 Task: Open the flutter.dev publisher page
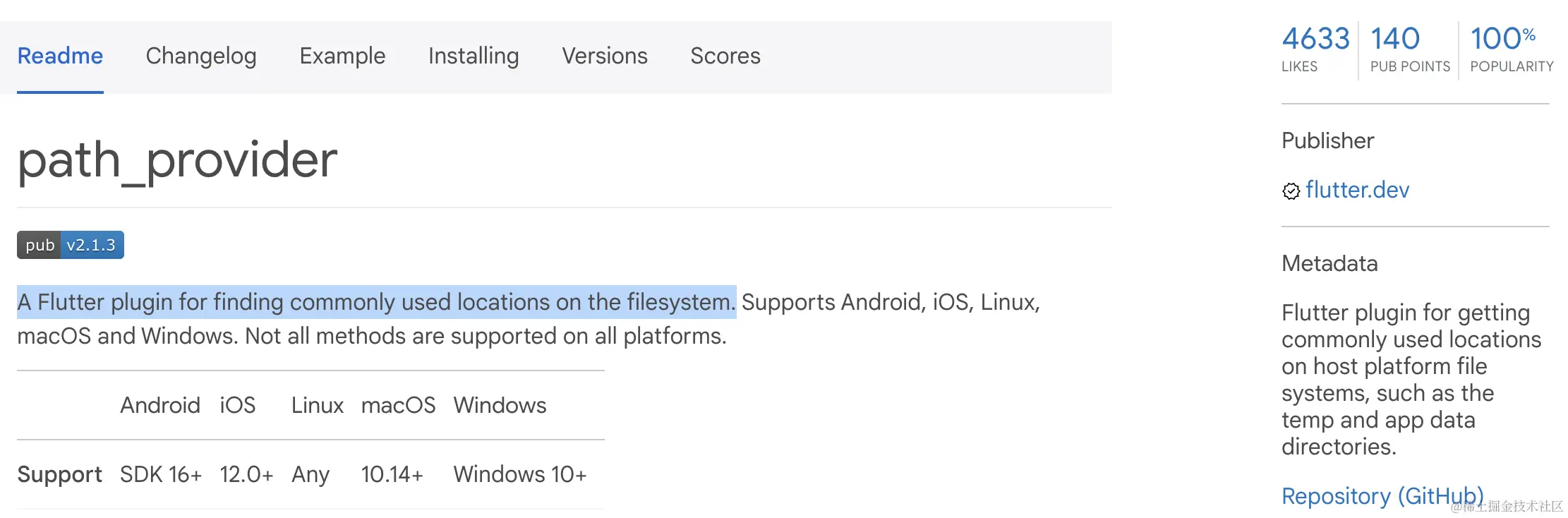[1357, 191]
